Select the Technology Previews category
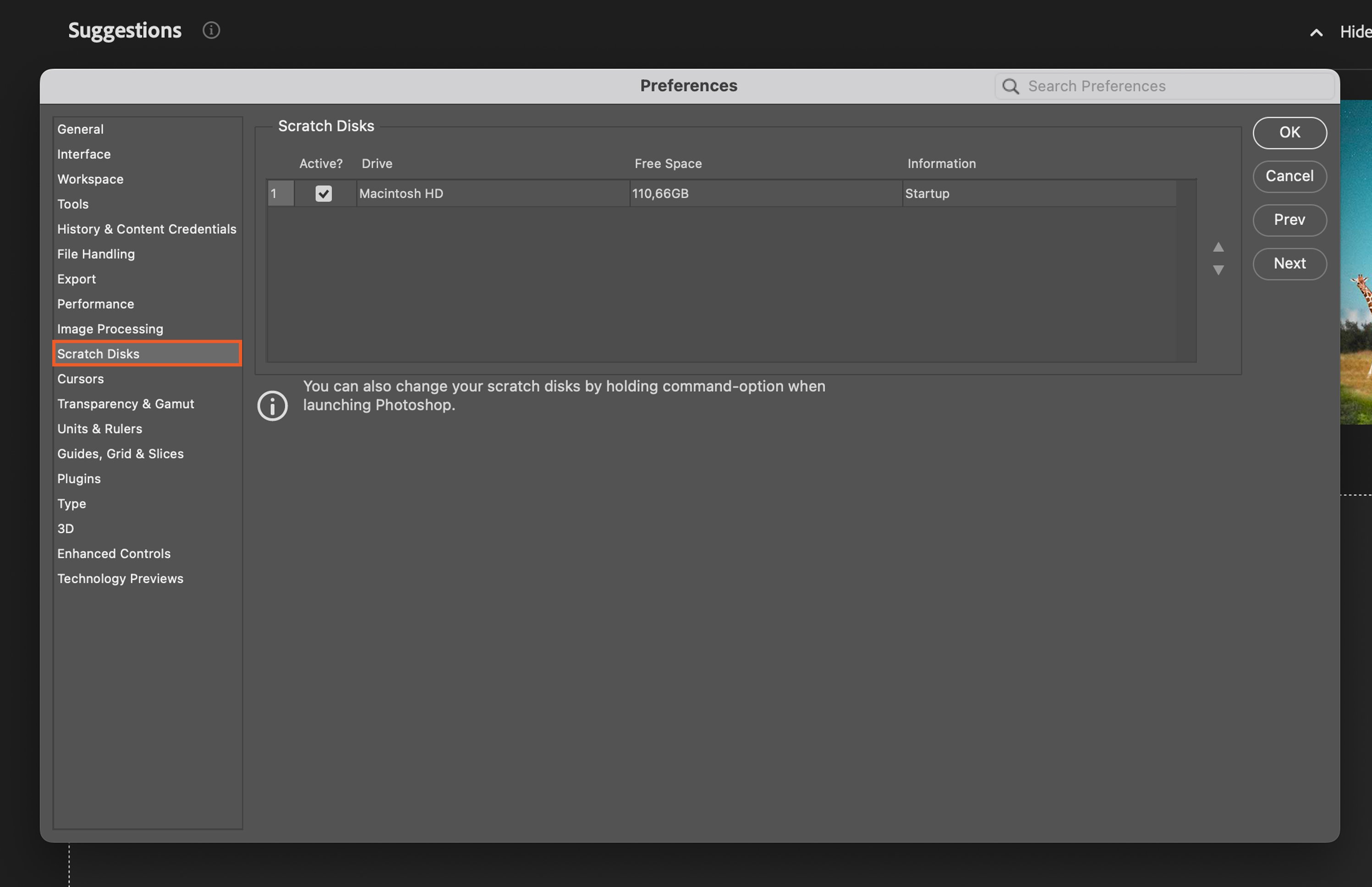The height and width of the screenshot is (887, 1372). click(x=120, y=578)
